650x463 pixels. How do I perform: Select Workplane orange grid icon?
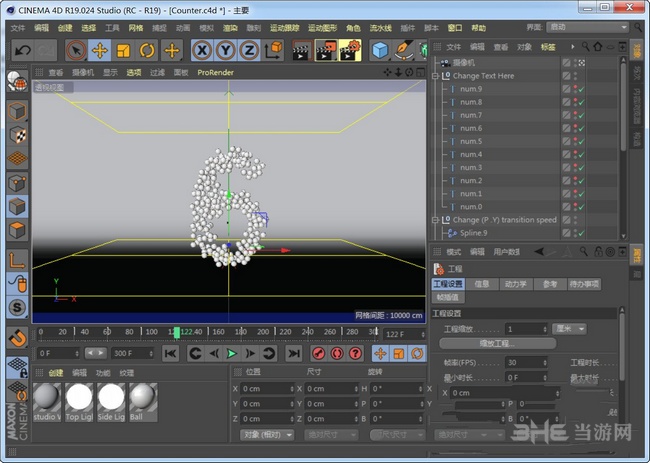[x=17, y=158]
